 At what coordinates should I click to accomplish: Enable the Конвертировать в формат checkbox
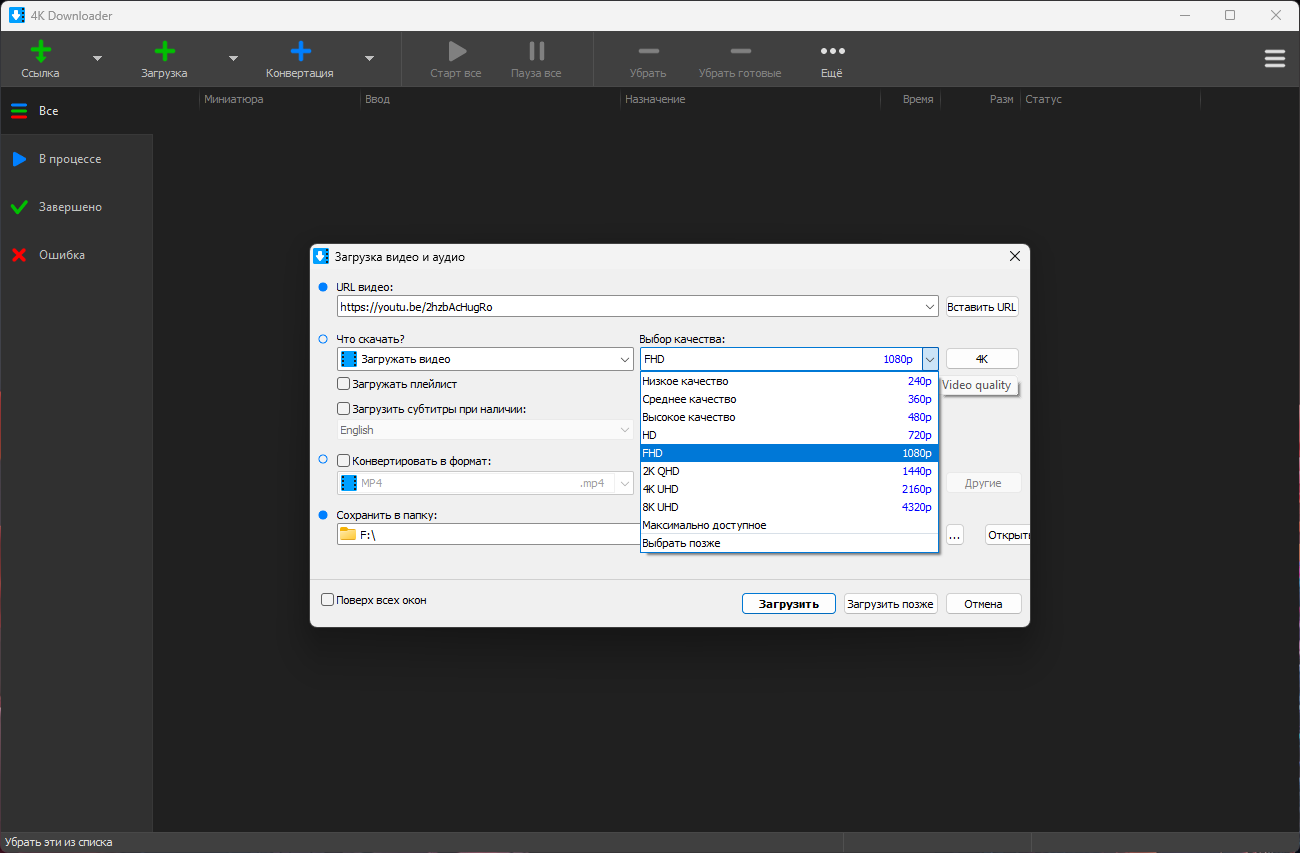pos(344,461)
